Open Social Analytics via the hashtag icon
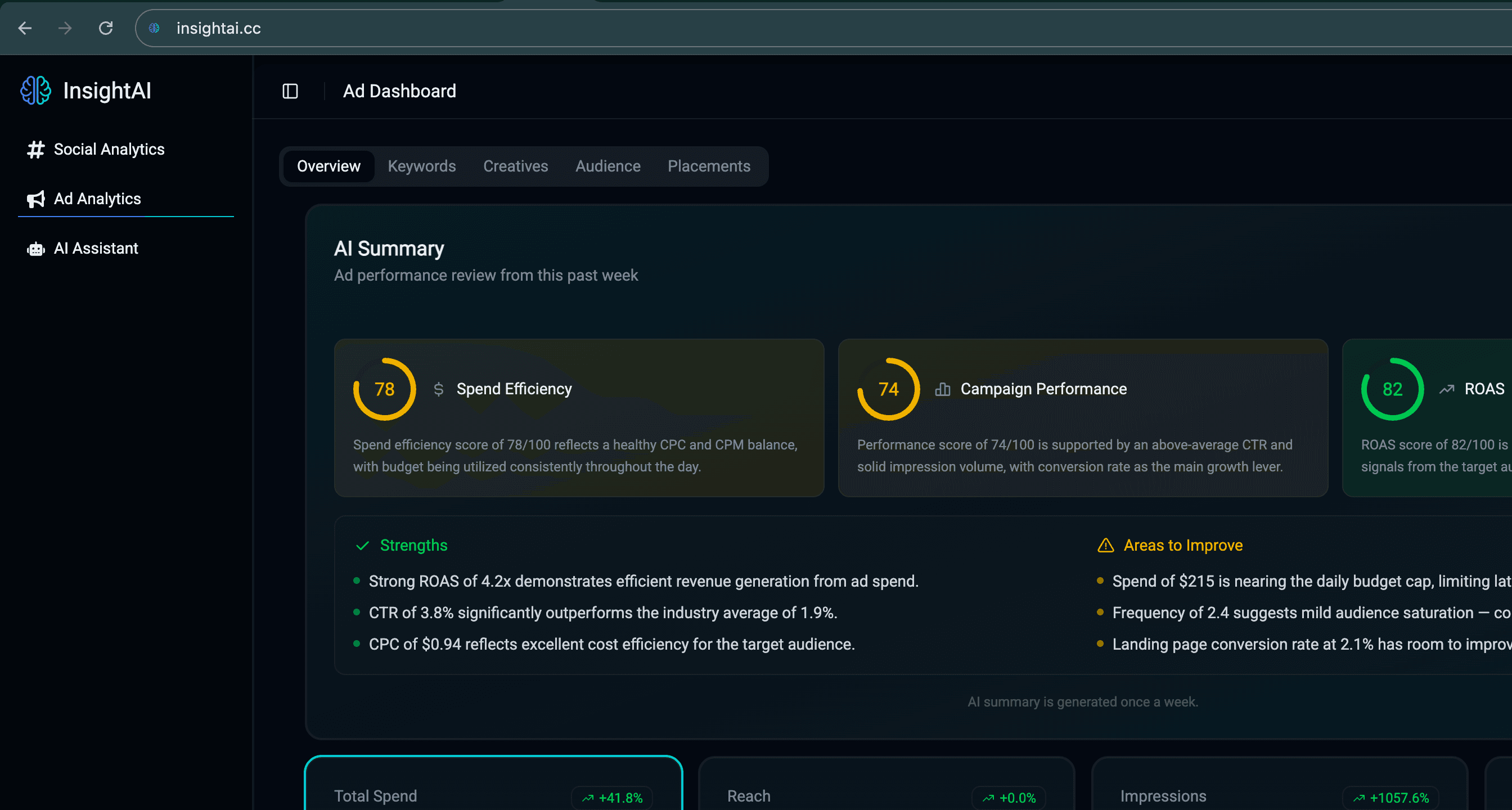Screen dimensions: 1512x810 point(35,149)
